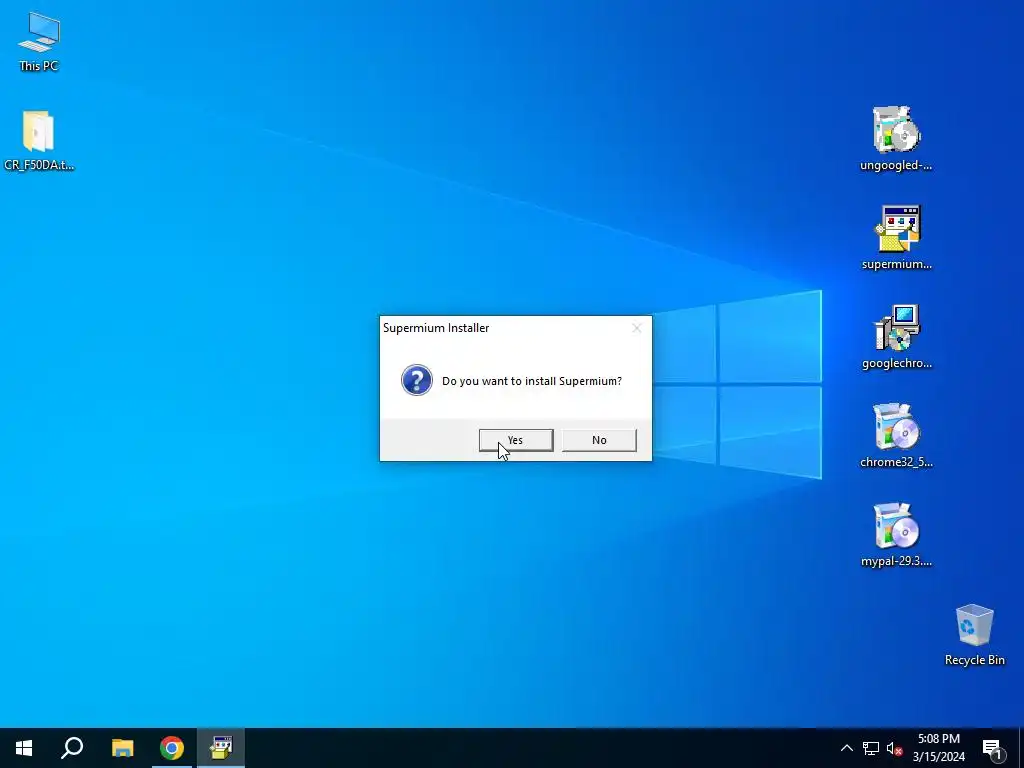Click the "Do you want to install Supermium?" message
This screenshot has width=1024, height=768.
[x=532, y=381]
